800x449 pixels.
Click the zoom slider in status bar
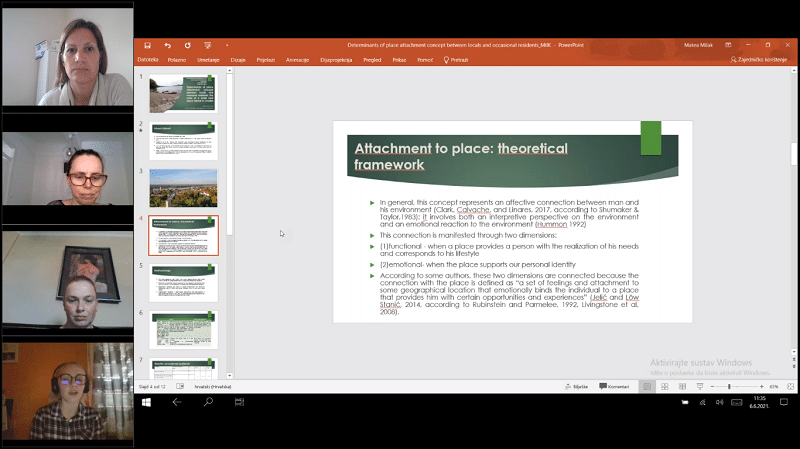point(729,386)
